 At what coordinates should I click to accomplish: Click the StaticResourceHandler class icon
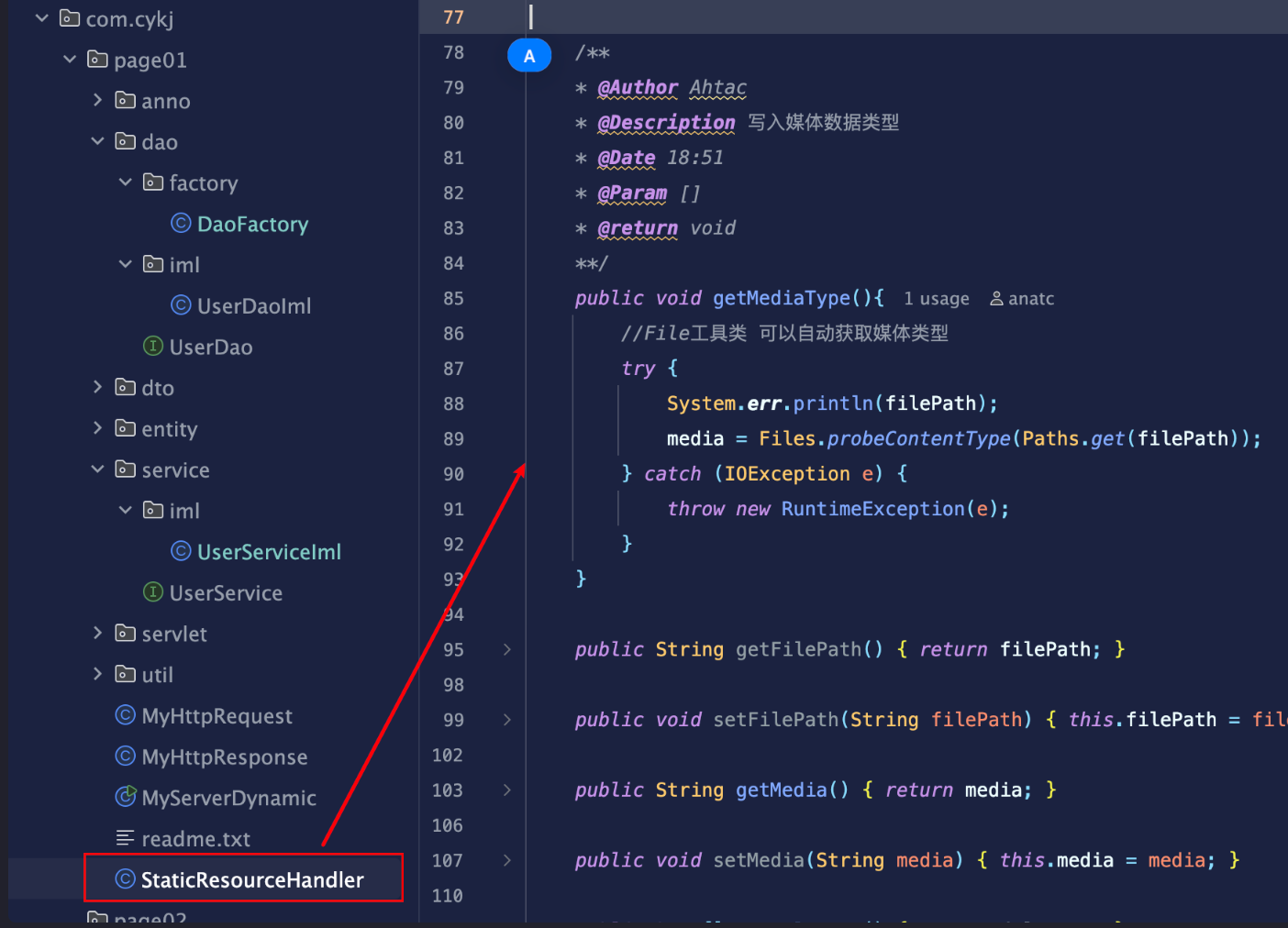click(126, 879)
